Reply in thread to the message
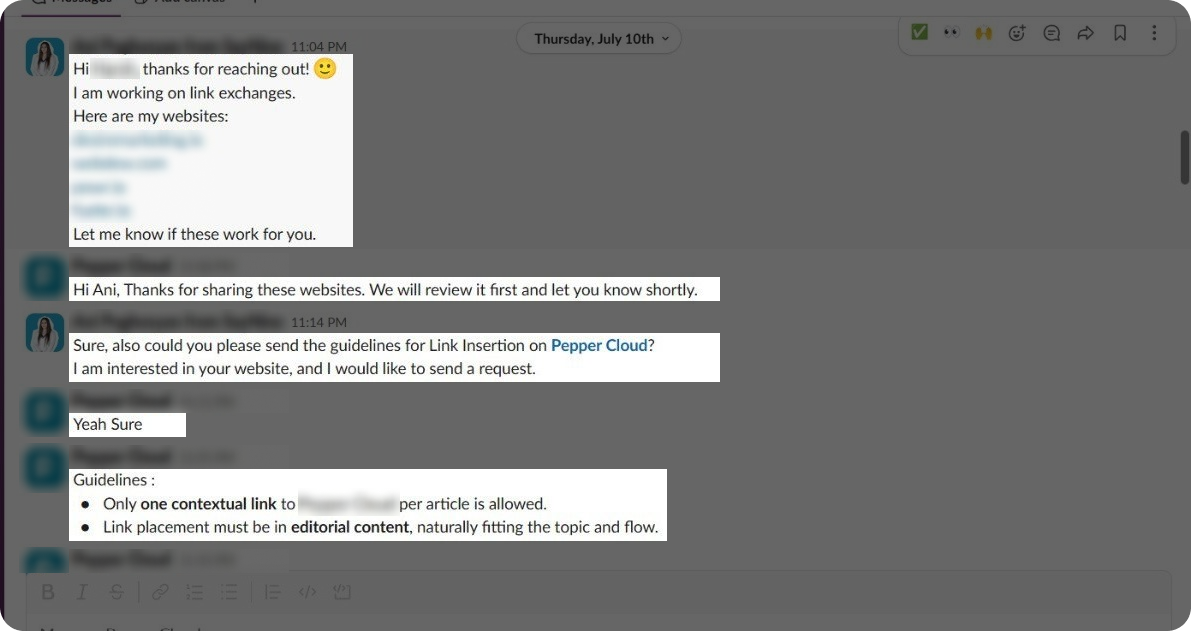Image resolution: width=1191 pixels, height=631 pixels. pyautogui.click(x=1051, y=33)
